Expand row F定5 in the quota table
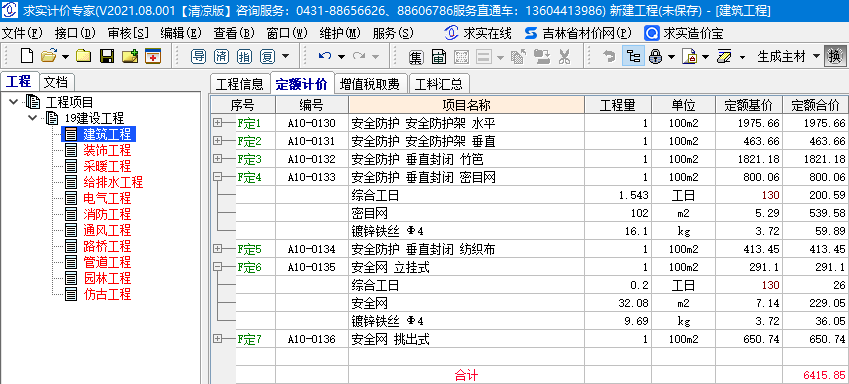The image size is (849, 384). [x=218, y=249]
